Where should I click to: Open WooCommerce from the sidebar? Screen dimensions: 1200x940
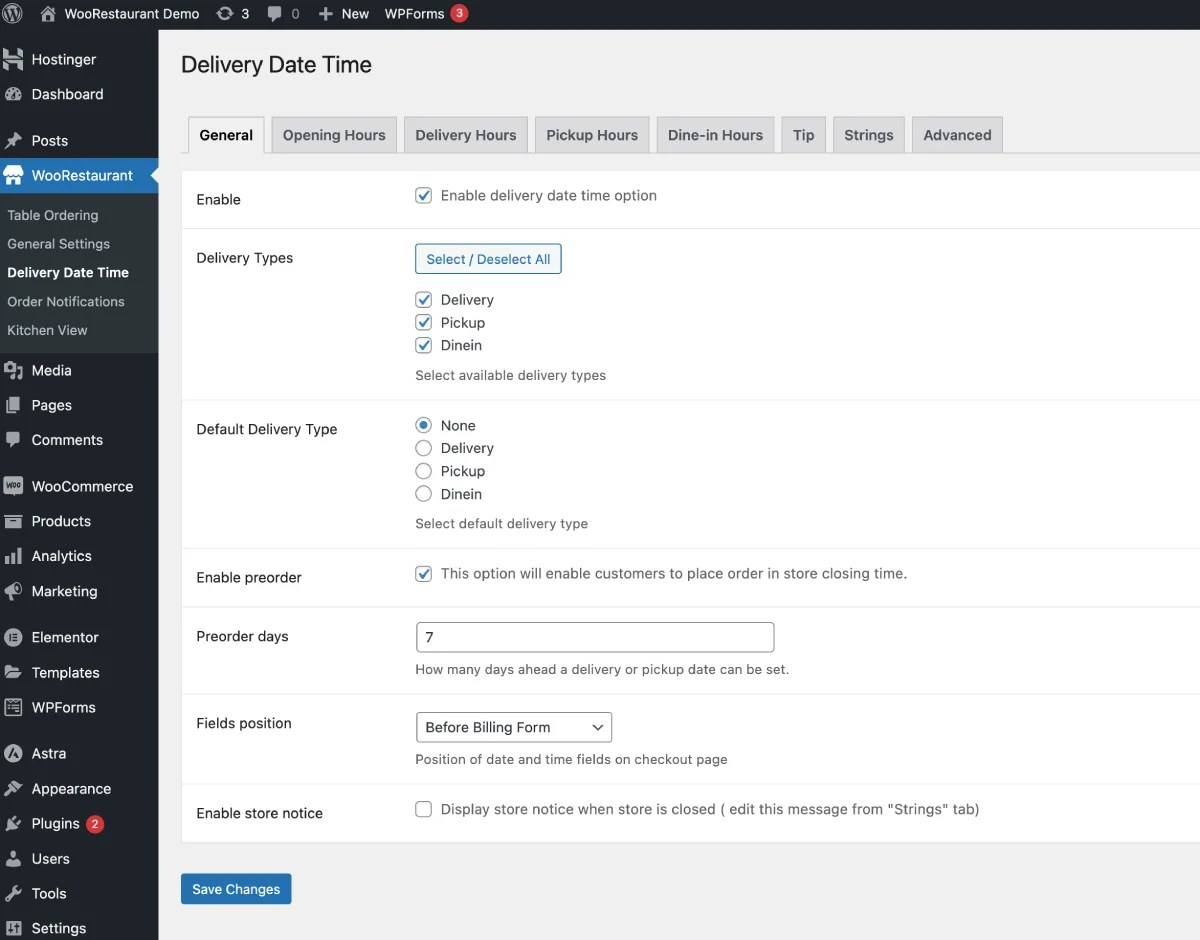[82, 486]
